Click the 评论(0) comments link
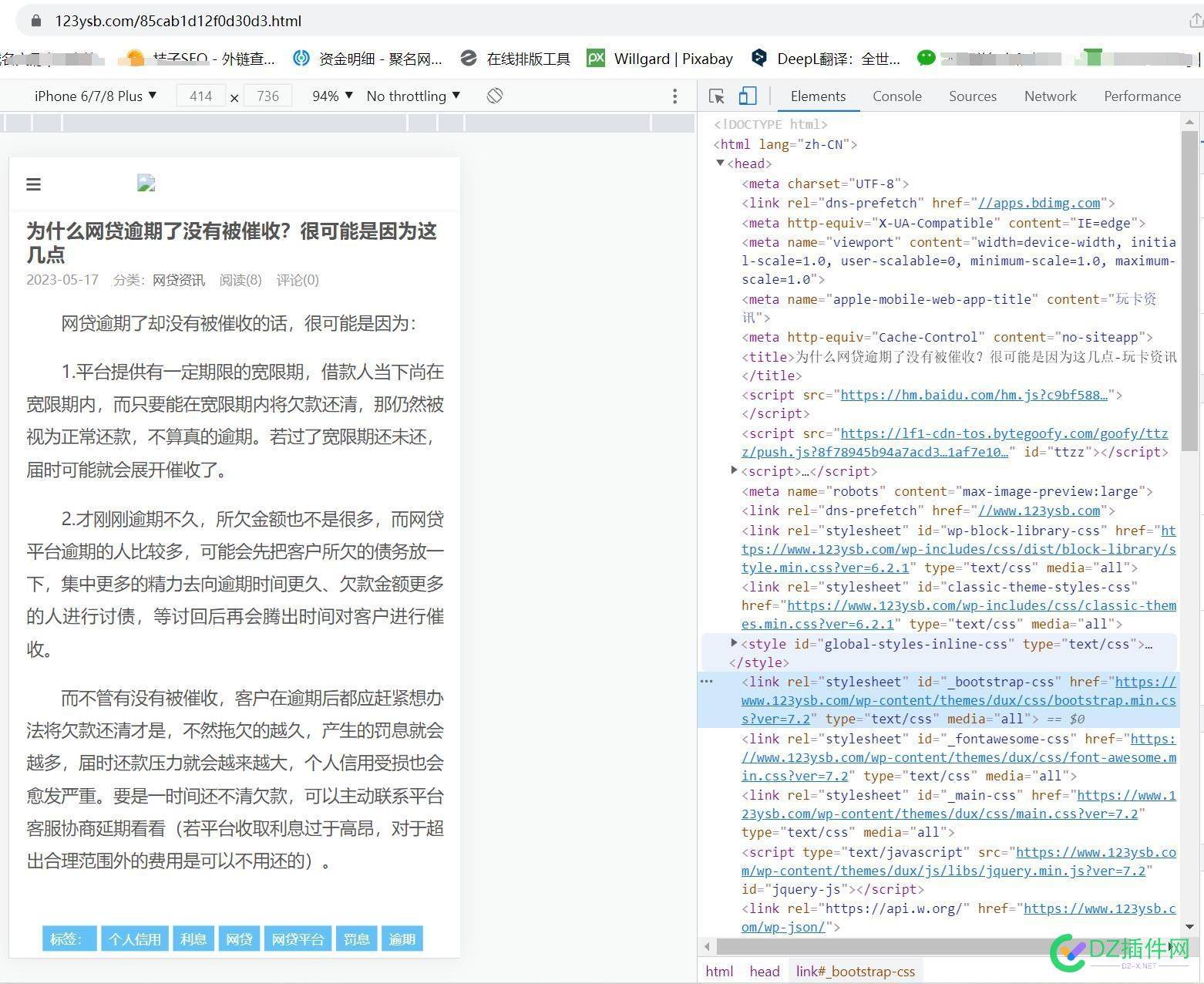The width and height of the screenshot is (1204, 984). [298, 280]
